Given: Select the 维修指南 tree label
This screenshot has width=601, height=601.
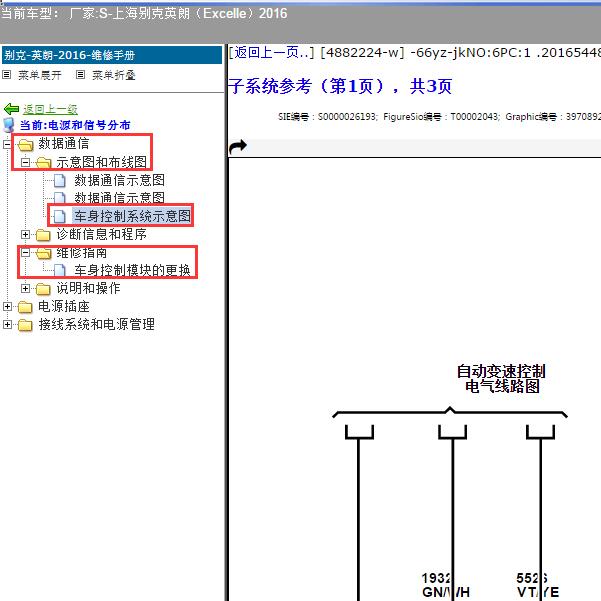Looking at the screenshot, I should click(x=82, y=253).
